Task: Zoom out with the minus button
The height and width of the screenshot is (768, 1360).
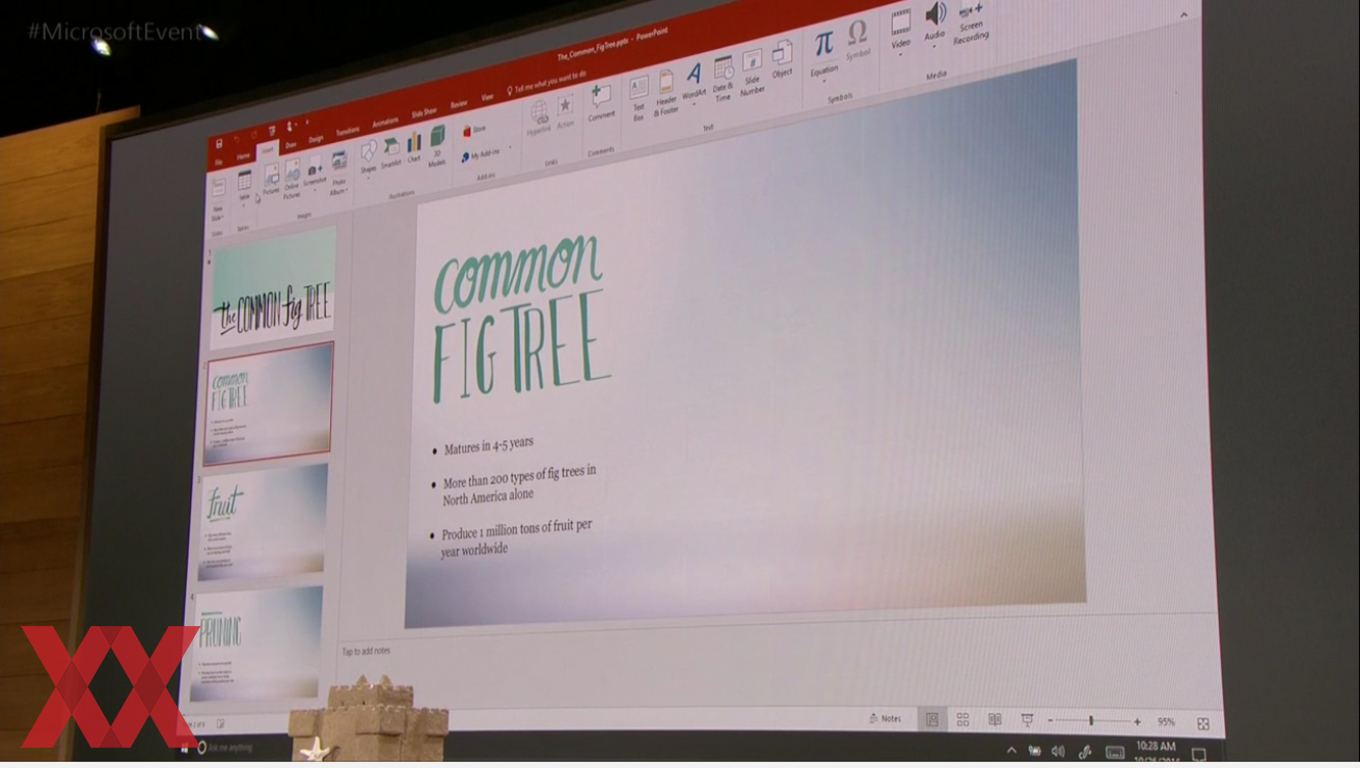Action: 1050,721
